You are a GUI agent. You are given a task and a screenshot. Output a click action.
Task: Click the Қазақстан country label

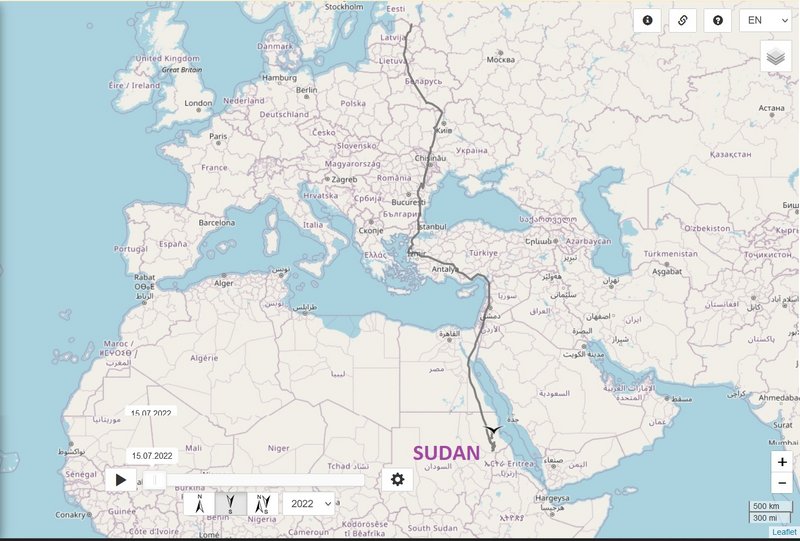[x=730, y=154]
